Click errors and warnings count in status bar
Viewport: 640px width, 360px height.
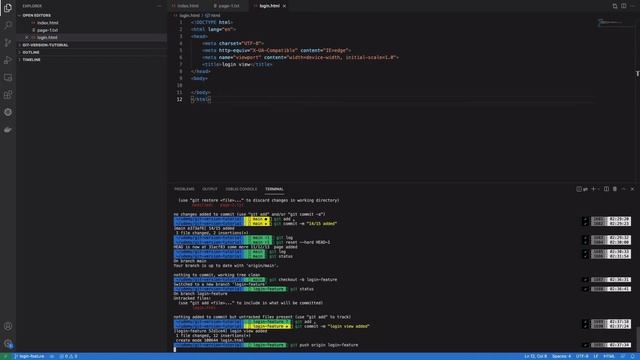coord(68,356)
